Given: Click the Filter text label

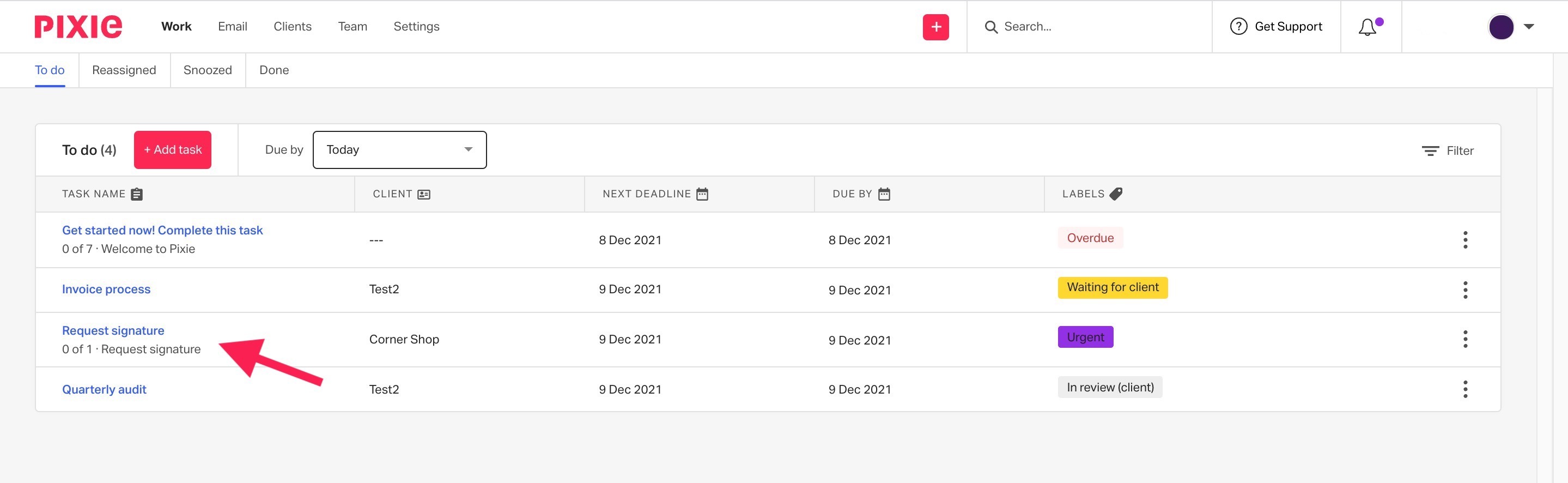Looking at the screenshot, I should coord(1460,150).
